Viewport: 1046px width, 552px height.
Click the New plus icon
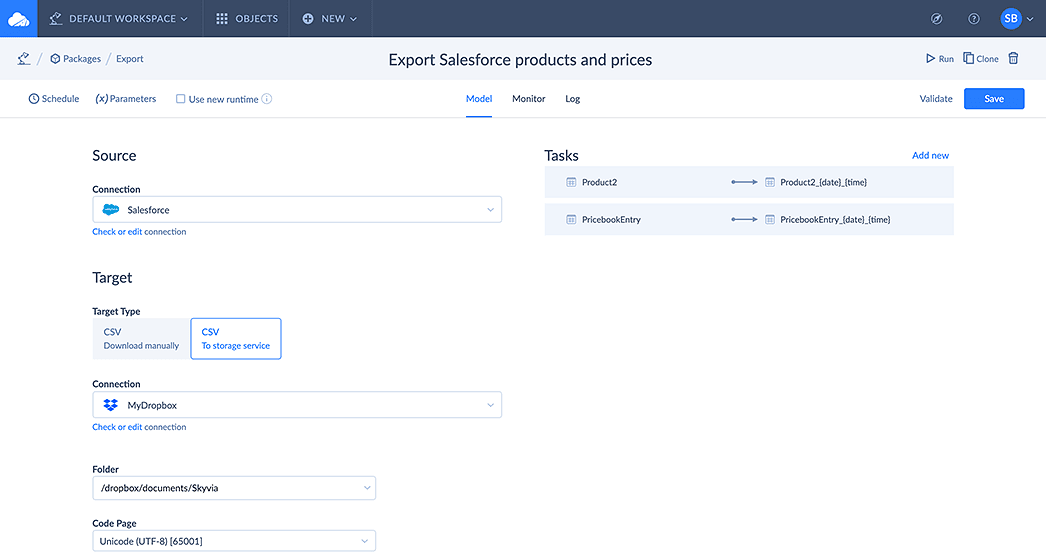tap(308, 19)
